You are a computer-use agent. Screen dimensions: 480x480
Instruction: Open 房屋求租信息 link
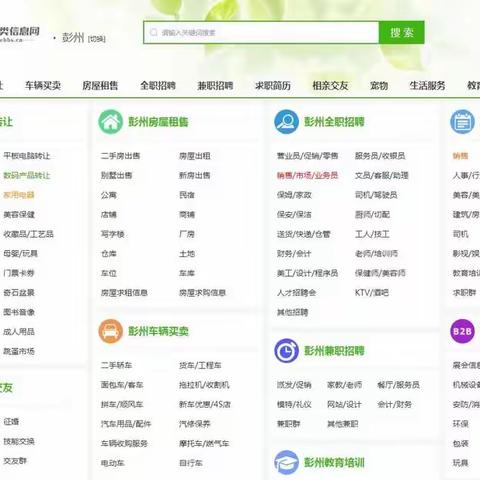[x=124, y=293]
